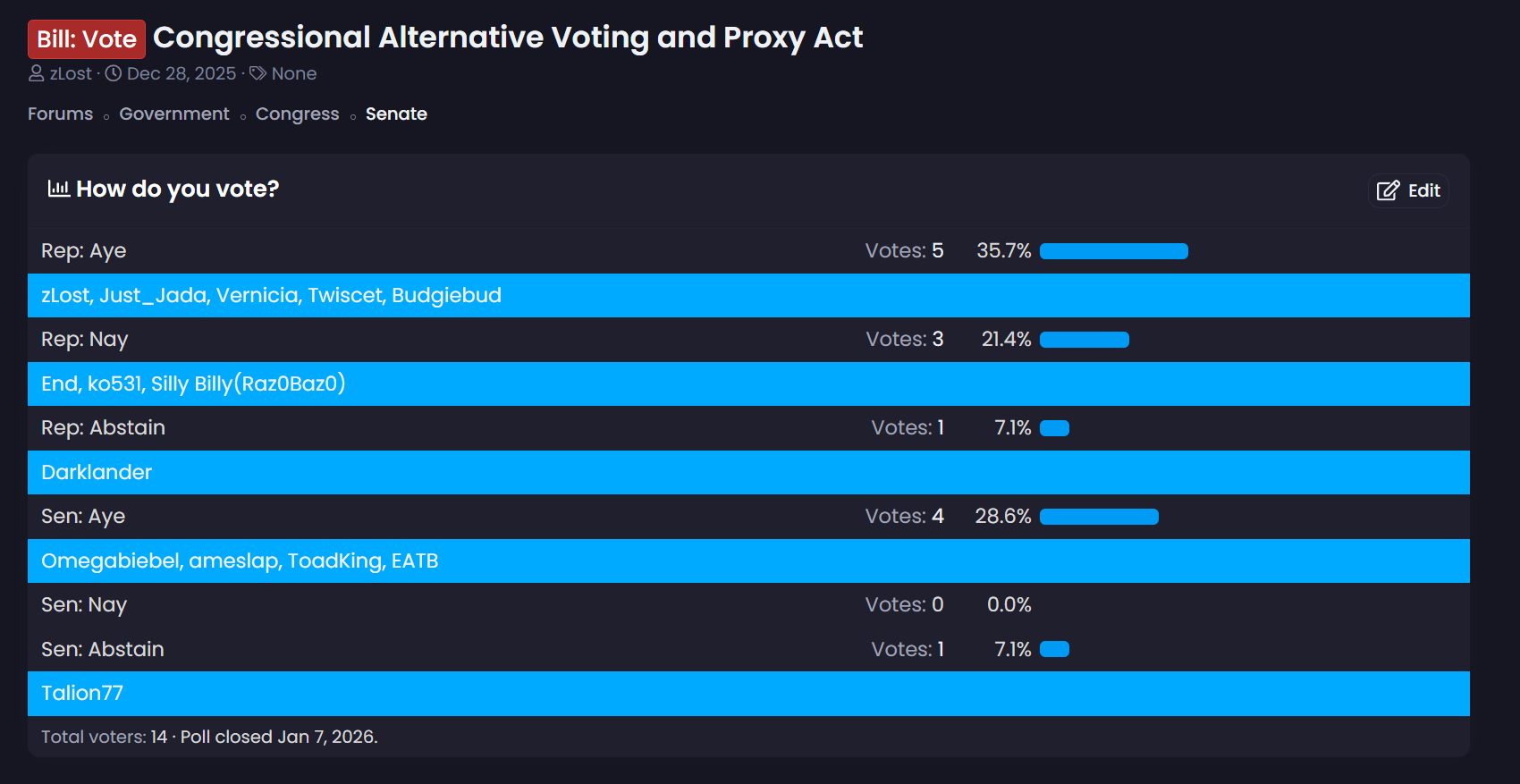The image size is (1520, 784).
Task: Click the red Bill: Vote prefix badge
Action: point(87,39)
